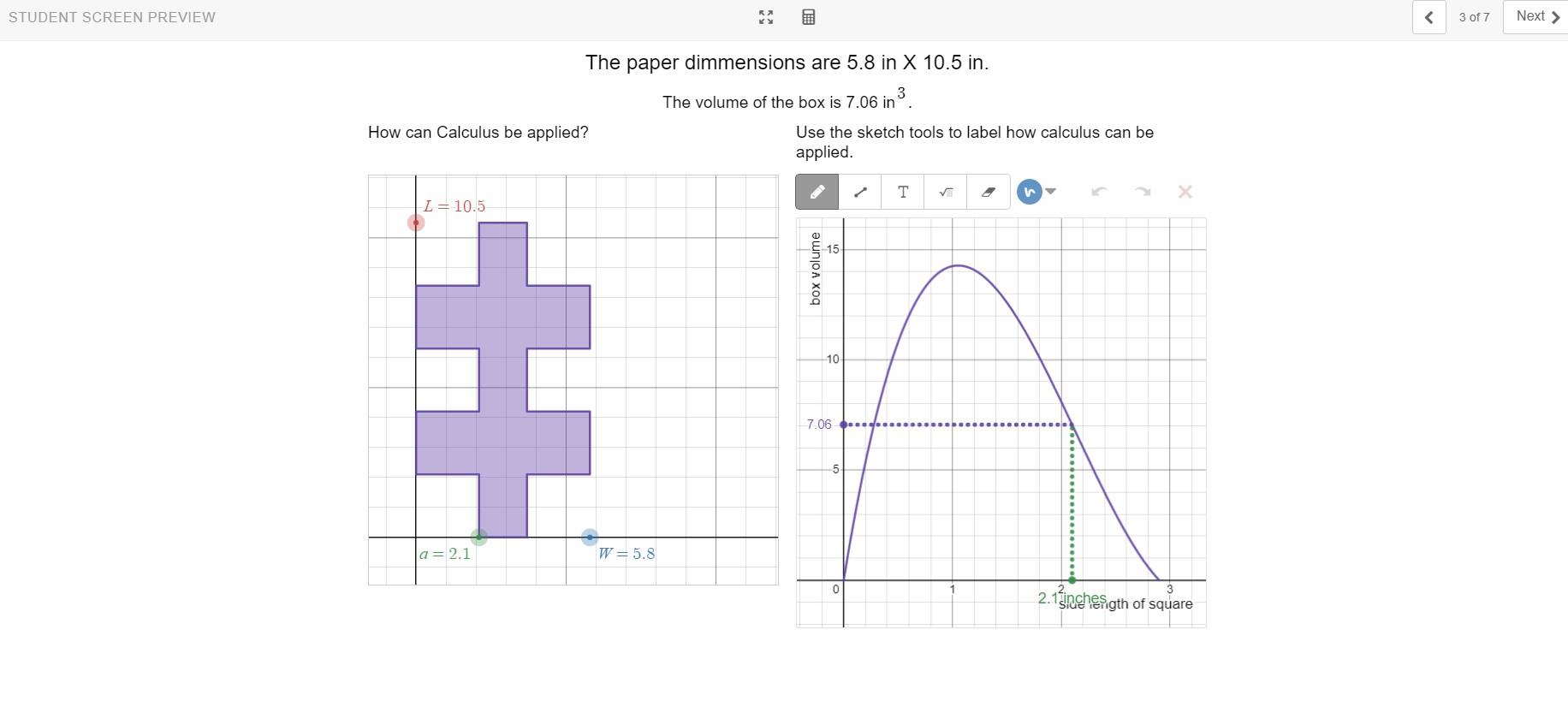Go to the previous screen
Image resolution: width=1568 pixels, height=719 pixels.
(1428, 17)
